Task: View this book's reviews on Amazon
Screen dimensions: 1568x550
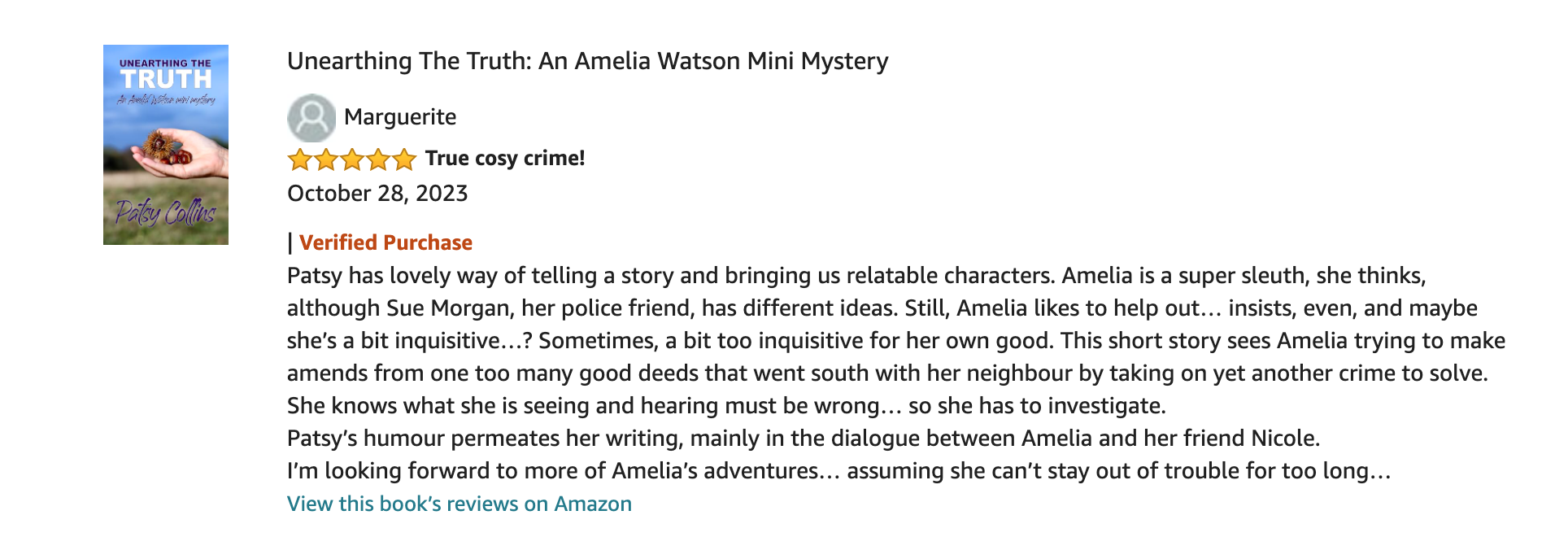Action: click(460, 504)
